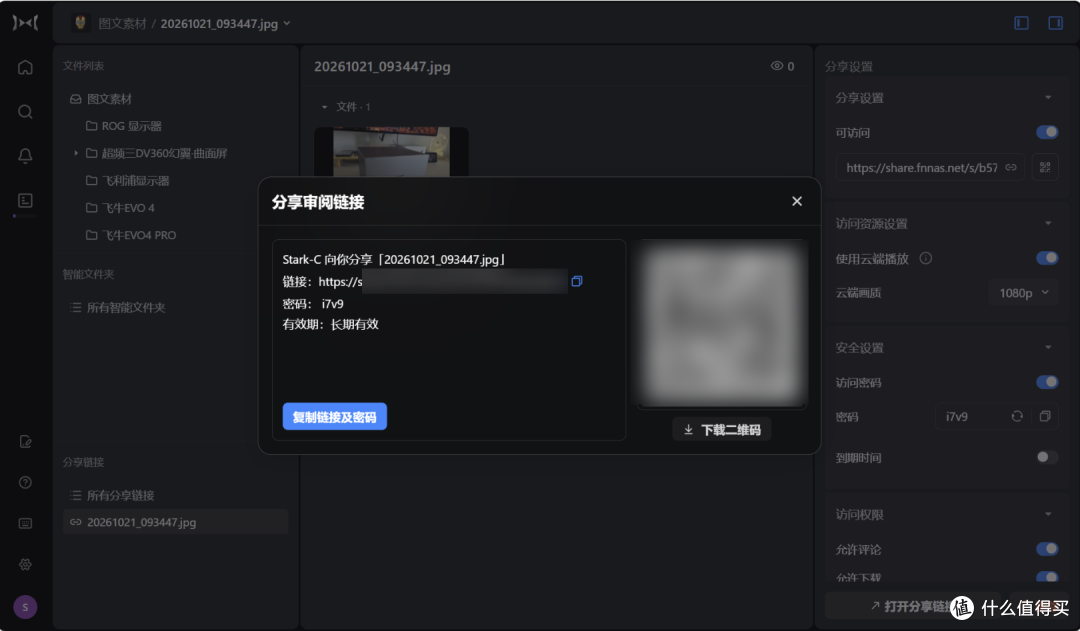Open the 1080p 云端画质 dropdown

[x=1024, y=293]
